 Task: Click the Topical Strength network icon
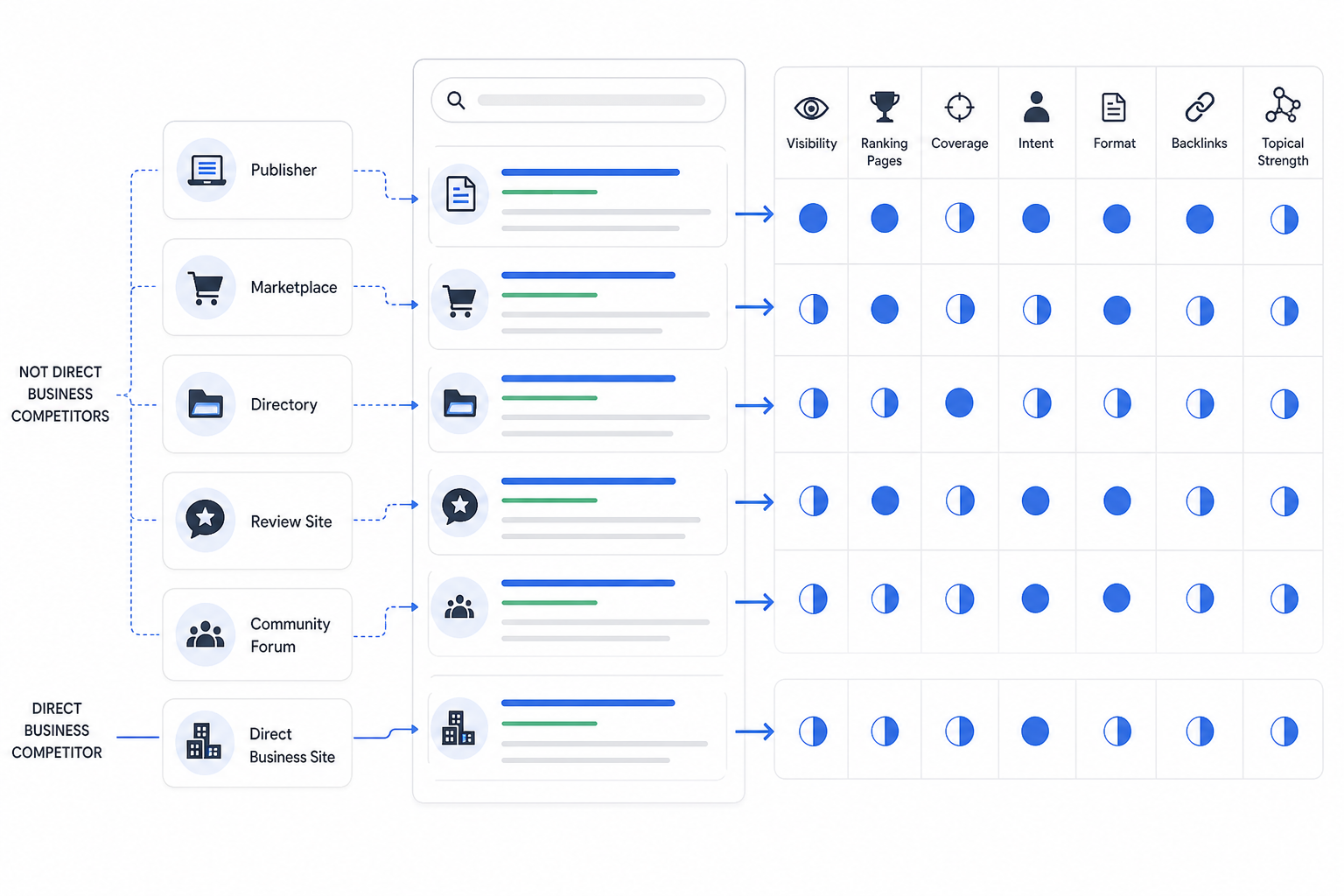click(x=1283, y=105)
